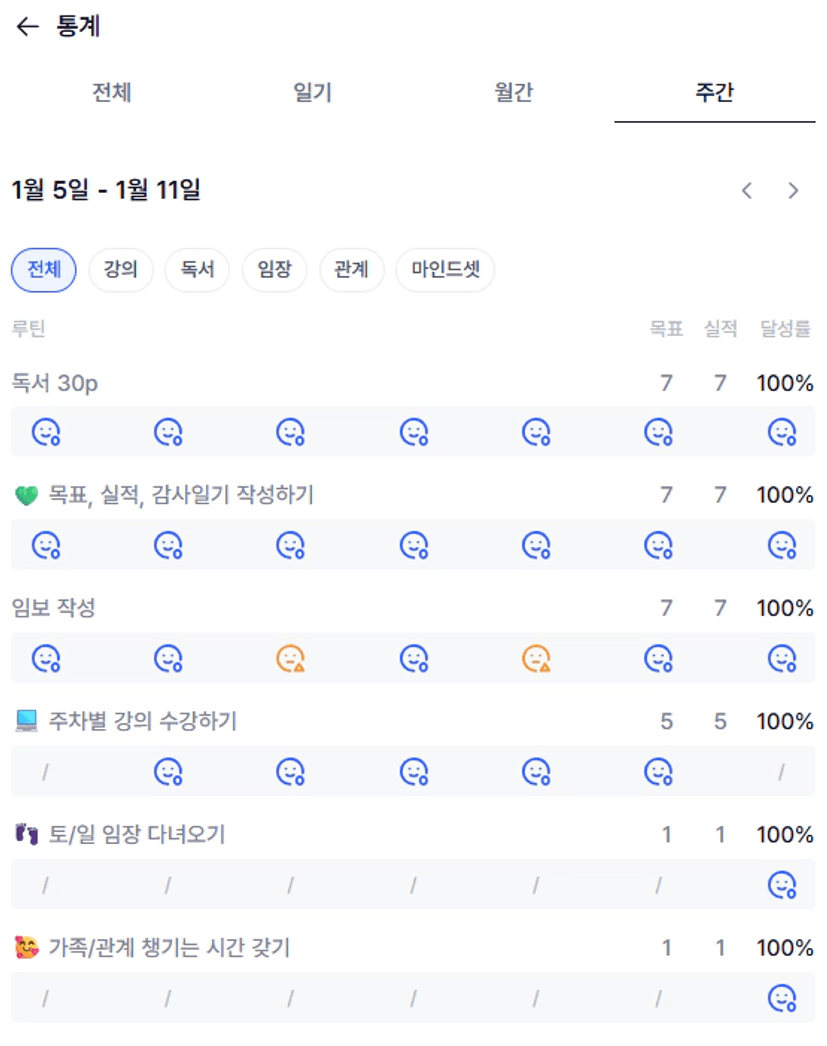Click first smiley in 독서 30p row
The image size is (827, 1046).
(46, 432)
